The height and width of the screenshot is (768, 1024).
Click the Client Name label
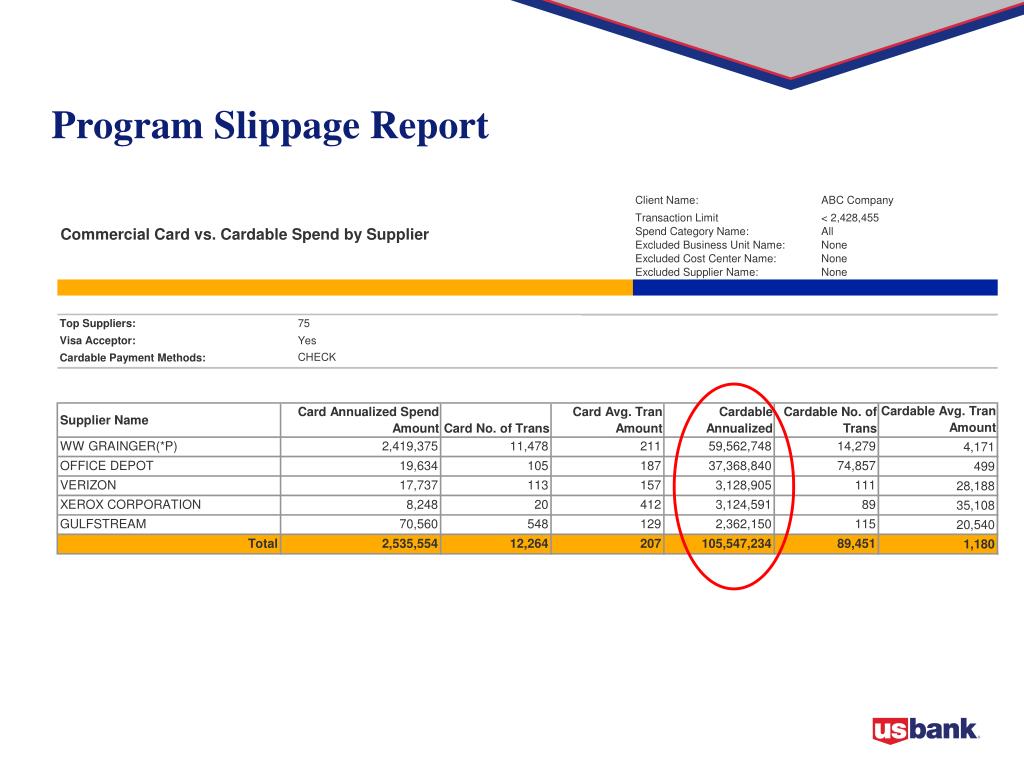[x=666, y=200]
